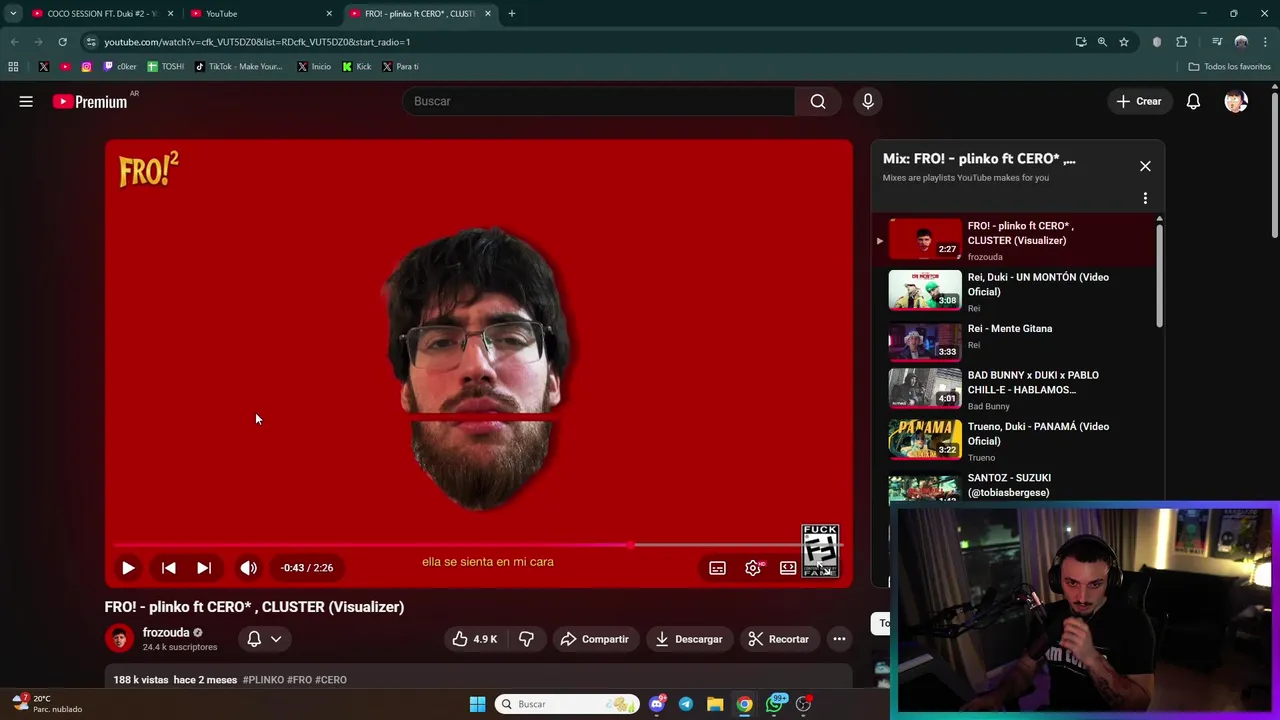The height and width of the screenshot is (720, 1280).
Task: Toggle the remaining time display -0:43 / 2:26
Action: point(307,567)
